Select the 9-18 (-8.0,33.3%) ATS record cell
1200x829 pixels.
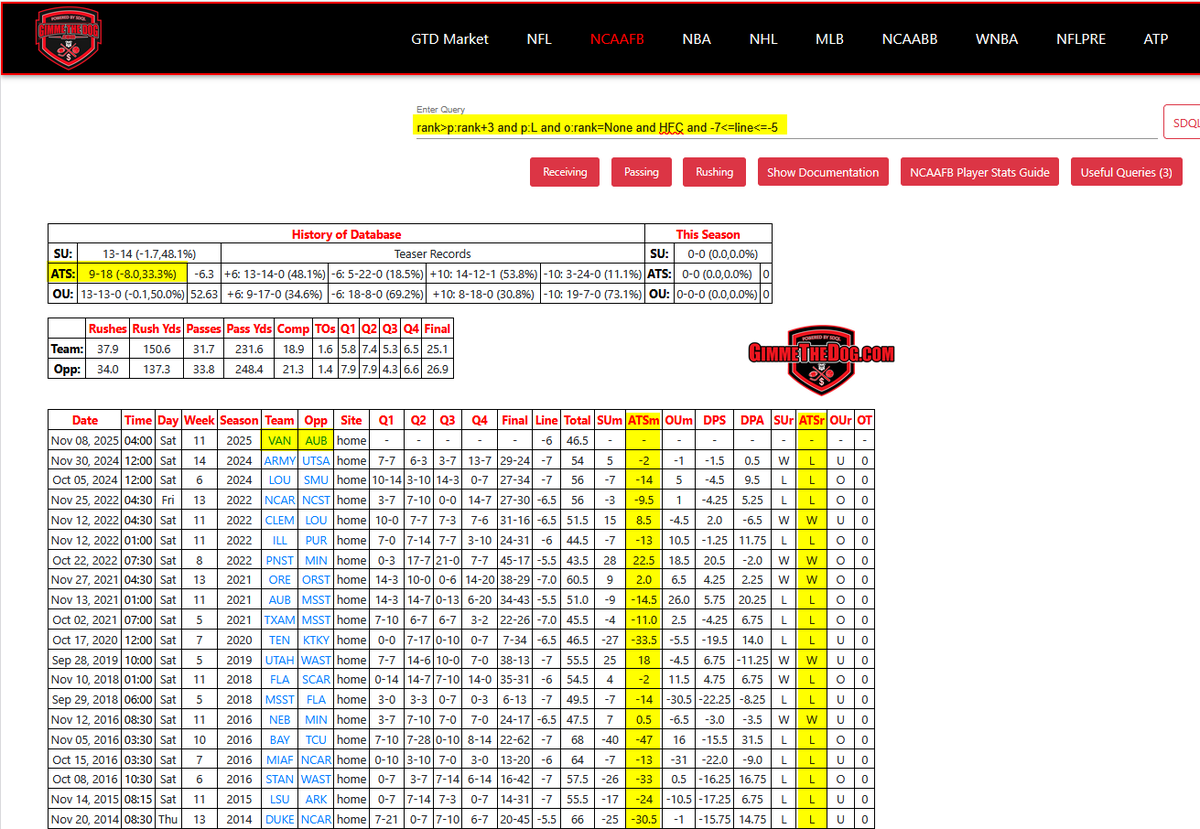click(x=134, y=273)
